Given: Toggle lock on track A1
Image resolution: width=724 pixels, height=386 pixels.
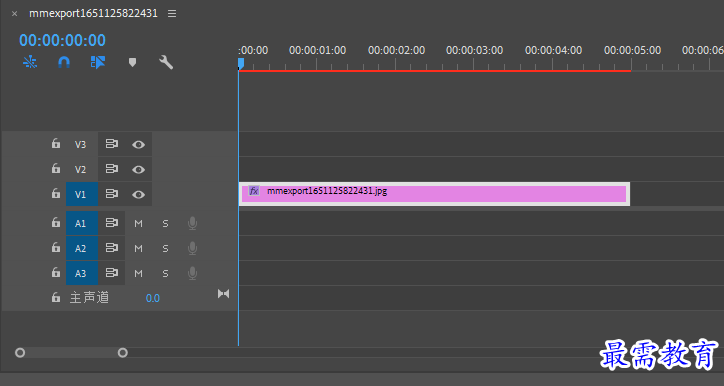Looking at the screenshot, I should pyautogui.click(x=55, y=223).
